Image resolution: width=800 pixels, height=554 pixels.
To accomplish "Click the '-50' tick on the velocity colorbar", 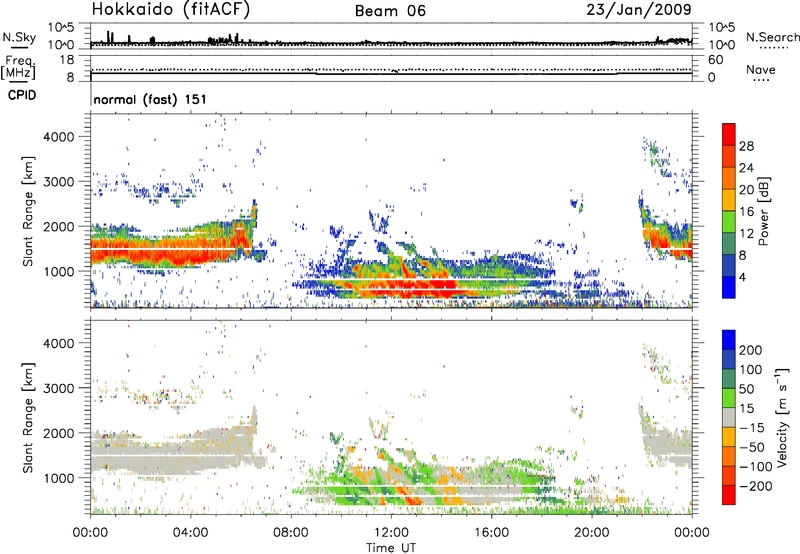I will pyautogui.click(x=752, y=447).
